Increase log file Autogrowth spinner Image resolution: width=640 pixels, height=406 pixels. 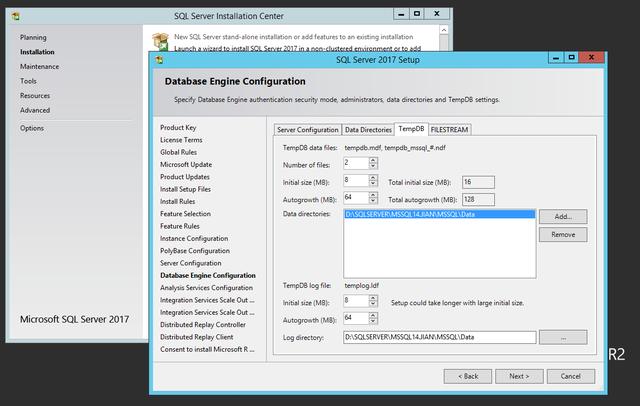[x=373, y=315]
